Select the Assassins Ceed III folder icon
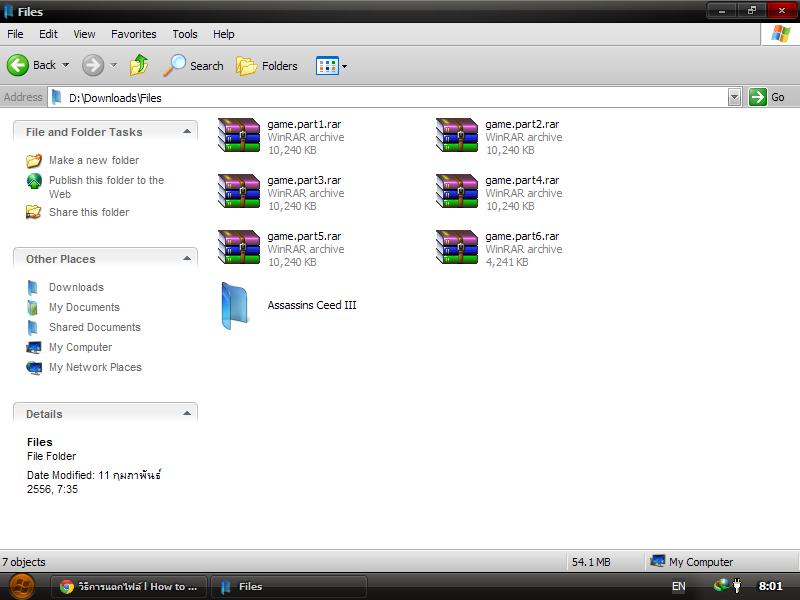Image resolution: width=800 pixels, height=600 pixels. tap(235, 306)
